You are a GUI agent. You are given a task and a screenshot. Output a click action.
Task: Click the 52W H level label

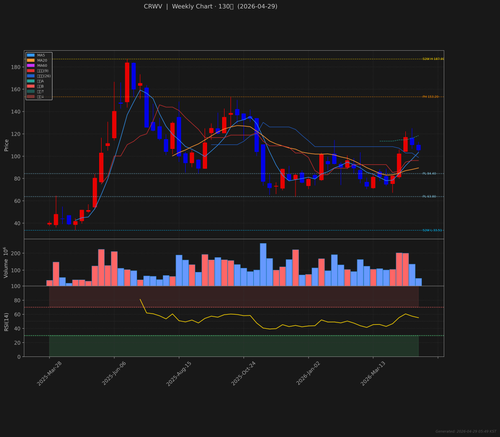[x=433, y=59]
